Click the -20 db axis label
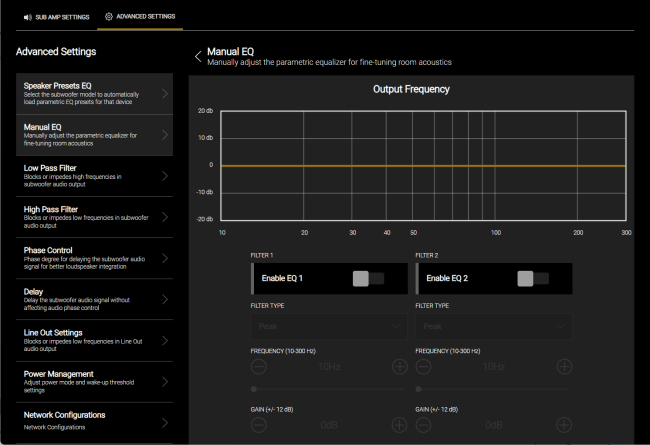 click(x=205, y=219)
